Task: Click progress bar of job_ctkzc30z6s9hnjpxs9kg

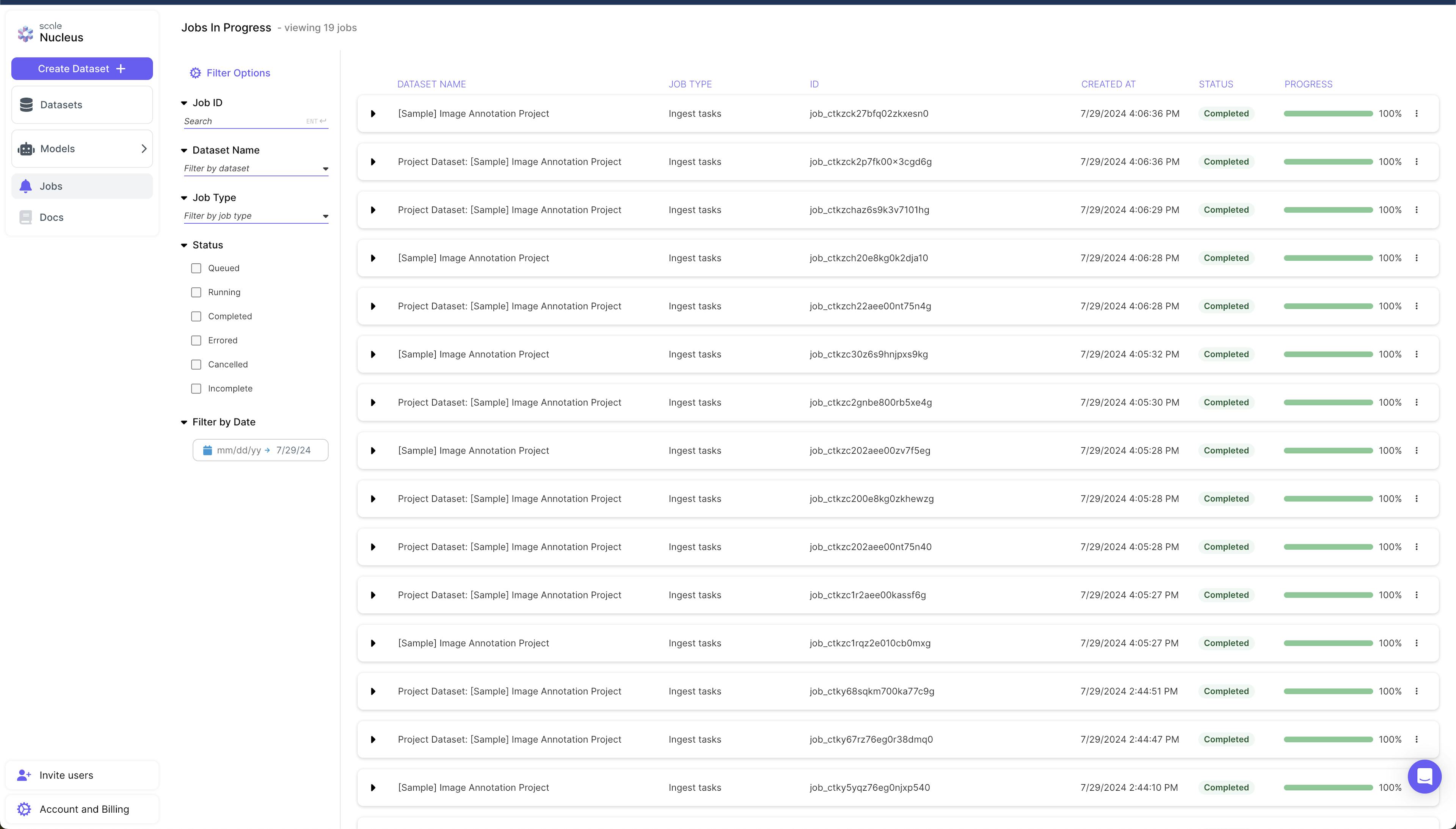Action: click(x=1328, y=354)
